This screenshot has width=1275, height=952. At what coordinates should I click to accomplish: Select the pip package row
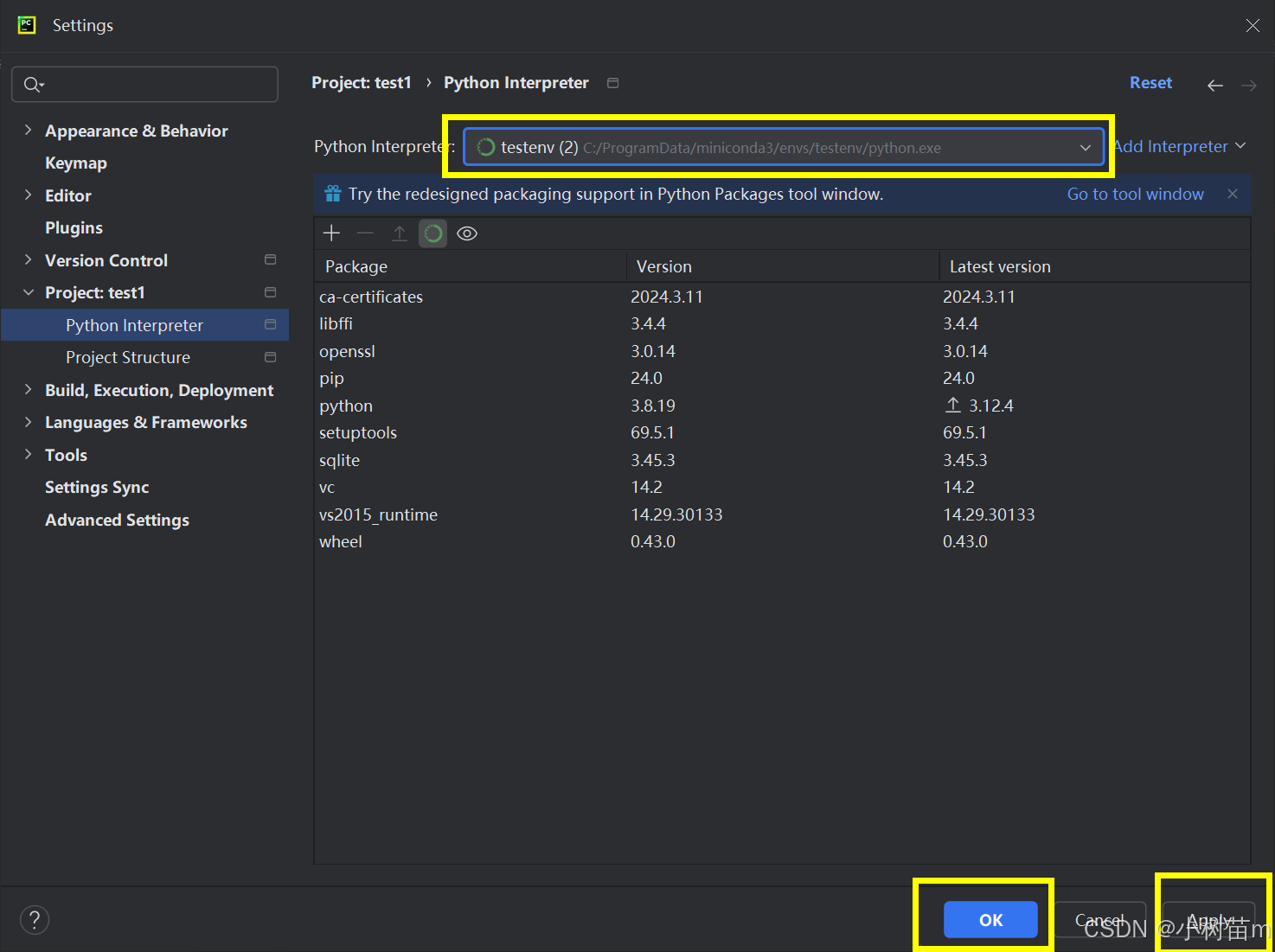(x=782, y=378)
